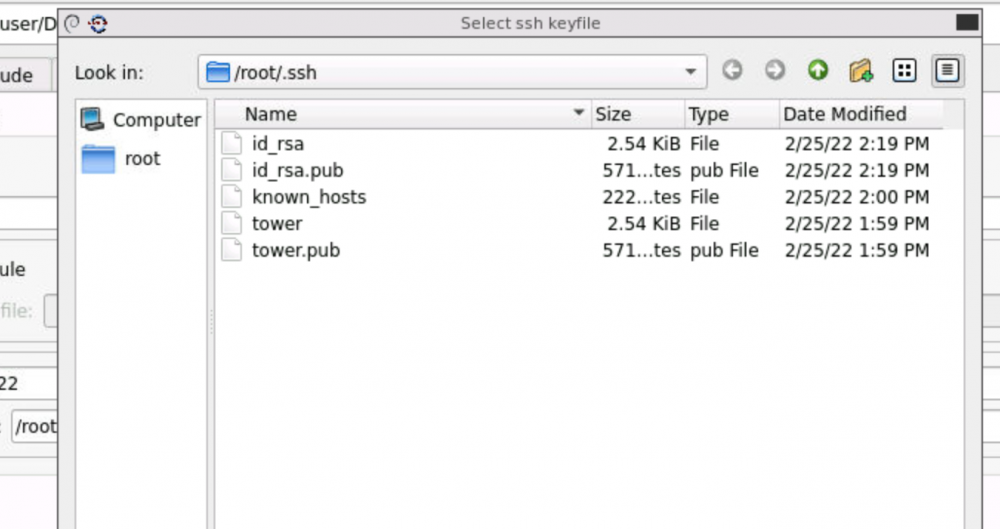The image size is (1000, 529).
Task: Sort files by the Name column header
Action: coord(403,114)
